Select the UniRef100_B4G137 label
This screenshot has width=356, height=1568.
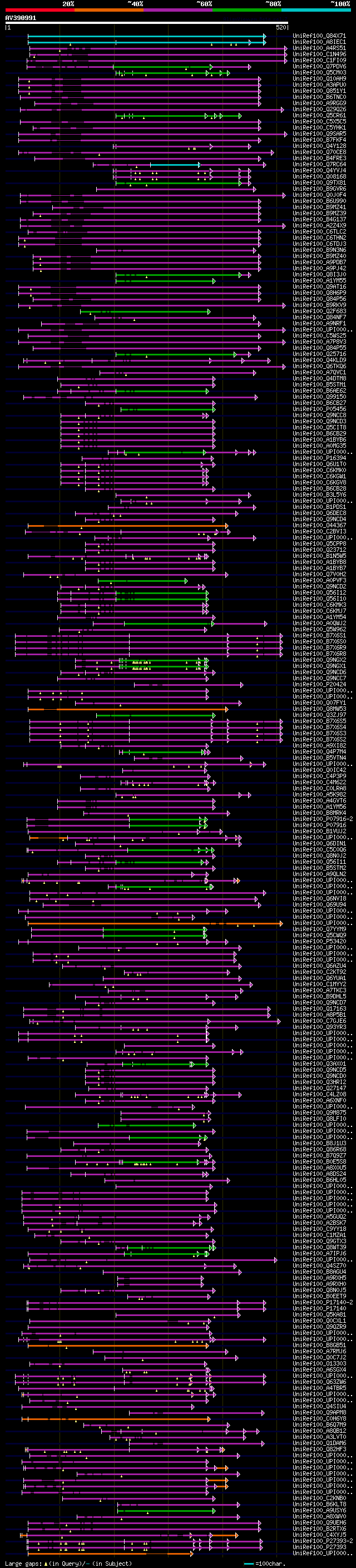319,219
